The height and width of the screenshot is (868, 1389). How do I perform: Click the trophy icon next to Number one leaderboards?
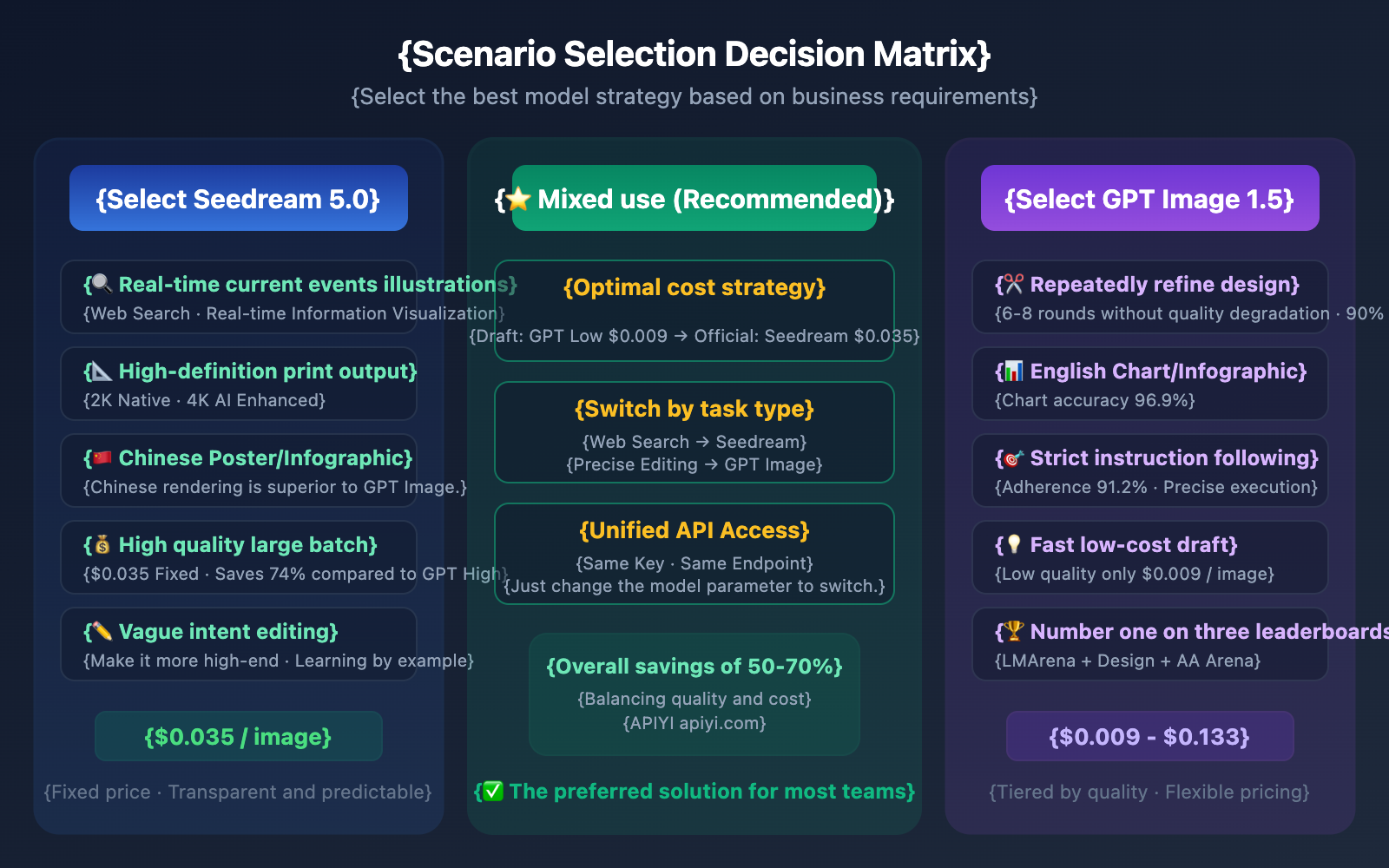point(1013,631)
